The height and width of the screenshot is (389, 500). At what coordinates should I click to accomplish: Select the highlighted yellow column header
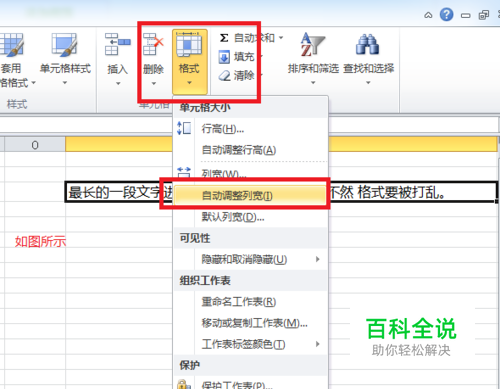pyautogui.click(x=281, y=144)
